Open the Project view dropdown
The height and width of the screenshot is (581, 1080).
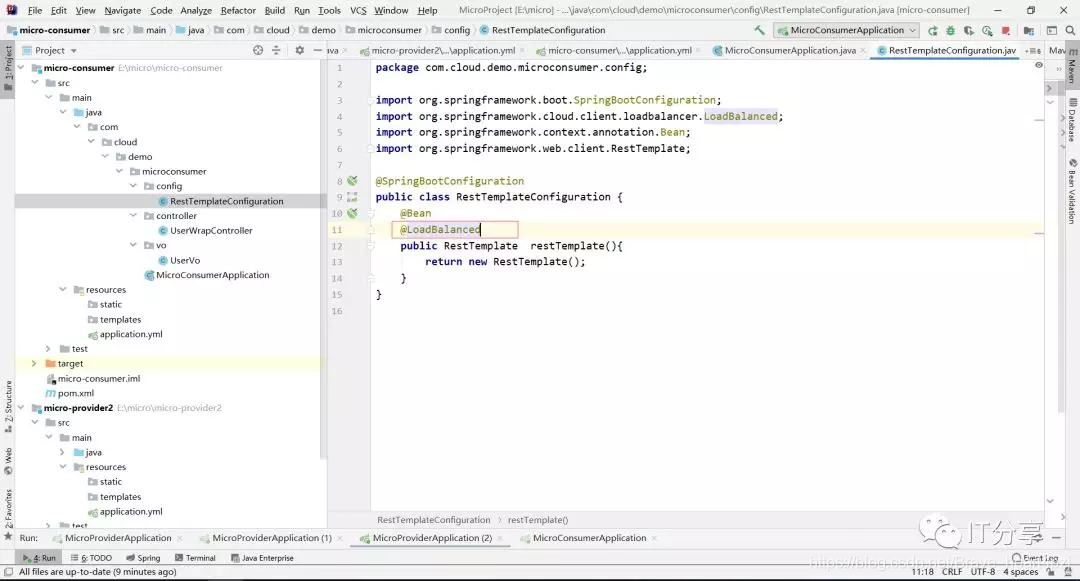(50, 50)
